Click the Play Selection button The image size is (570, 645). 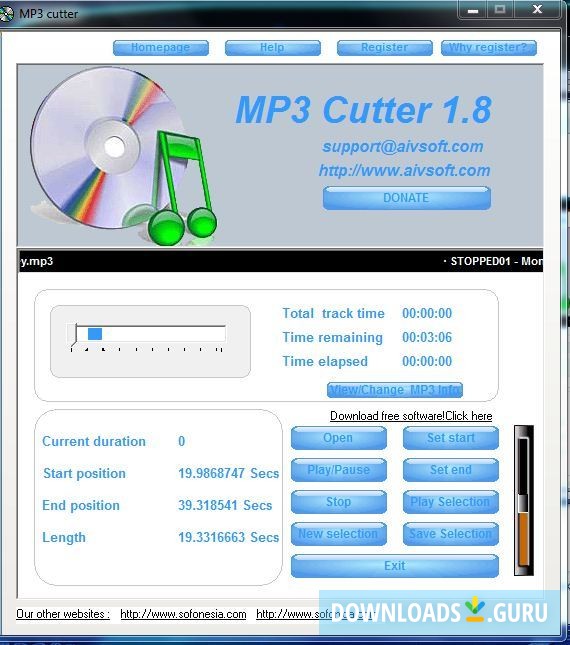(451, 502)
